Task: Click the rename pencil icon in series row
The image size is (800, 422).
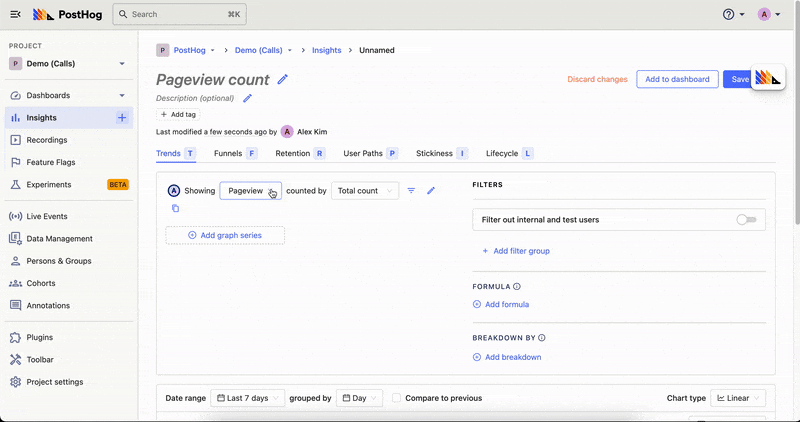Action: 431,190
